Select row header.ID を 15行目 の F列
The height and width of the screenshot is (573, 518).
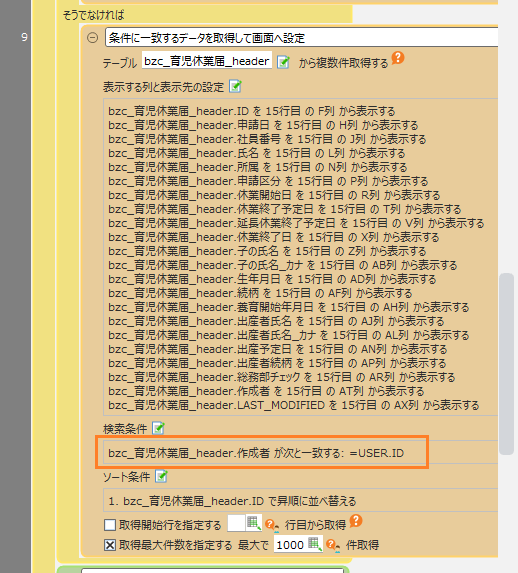pos(252,111)
